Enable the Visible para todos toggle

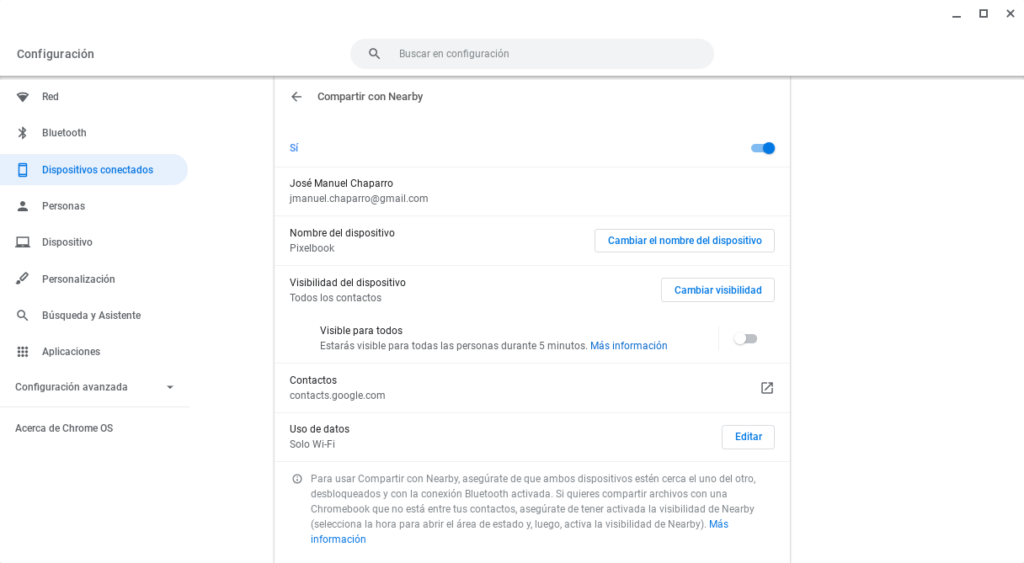(x=745, y=339)
